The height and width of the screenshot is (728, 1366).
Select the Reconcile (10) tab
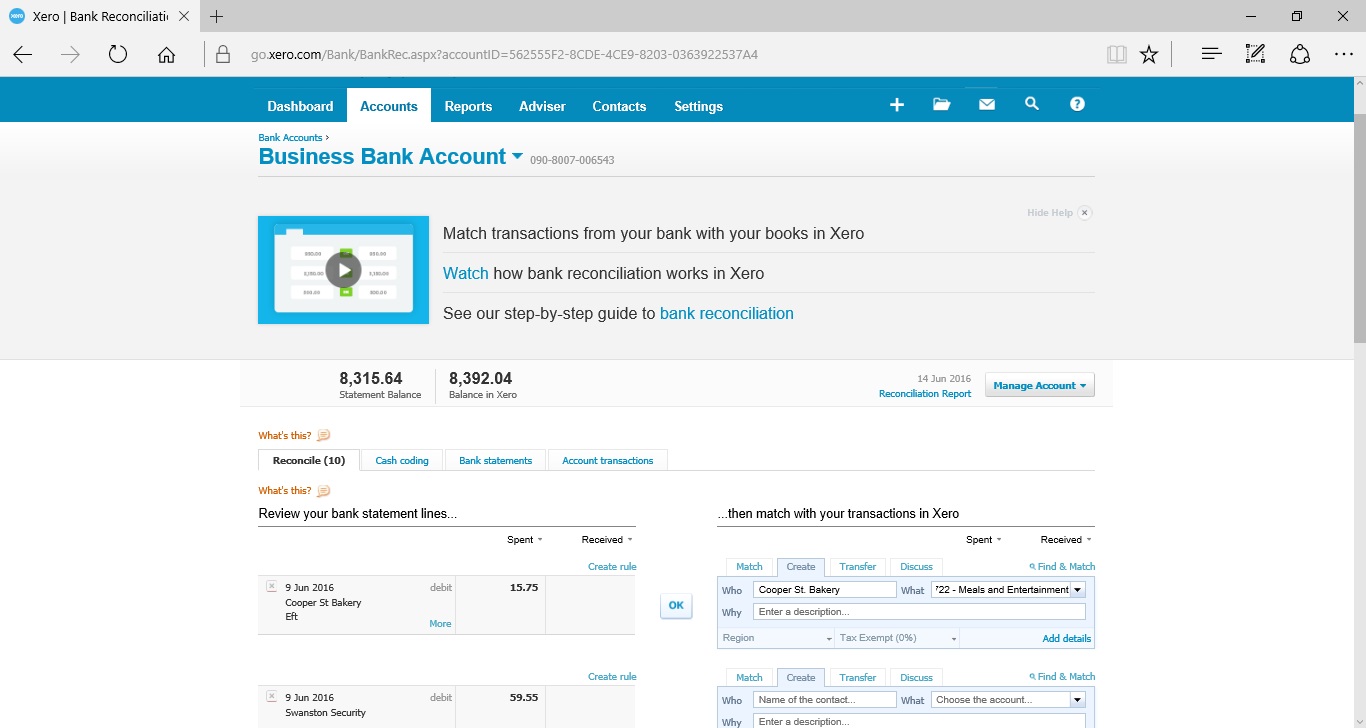pyautogui.click(x=309, y=460)
